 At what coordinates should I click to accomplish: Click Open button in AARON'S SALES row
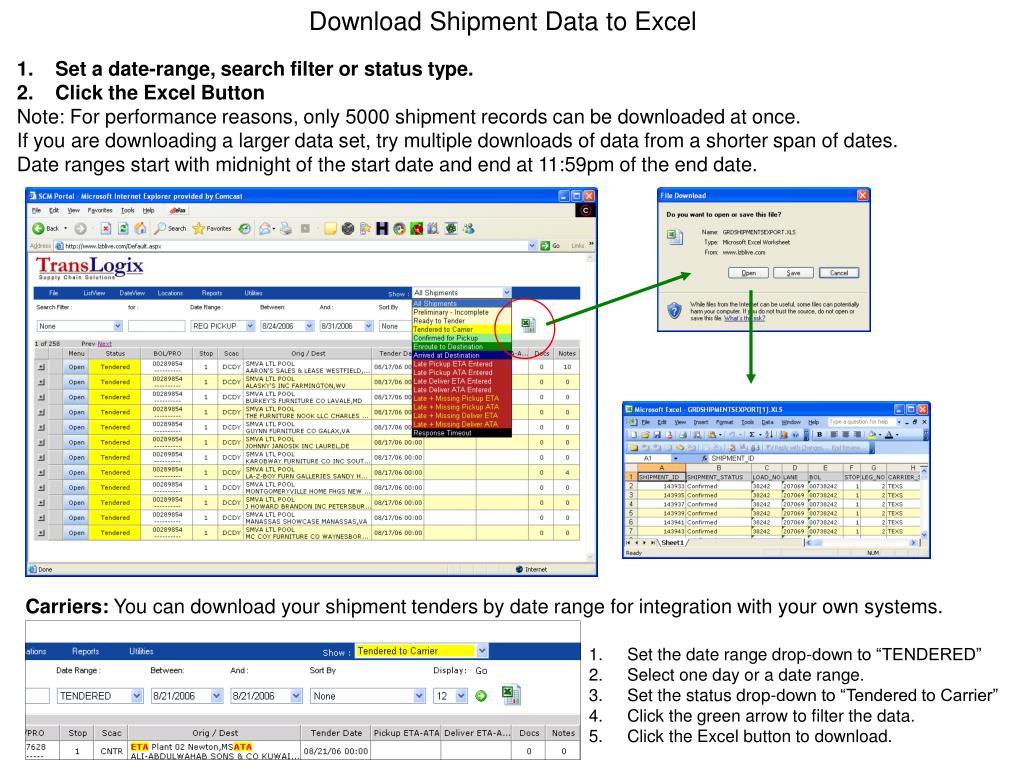point(76,367)
